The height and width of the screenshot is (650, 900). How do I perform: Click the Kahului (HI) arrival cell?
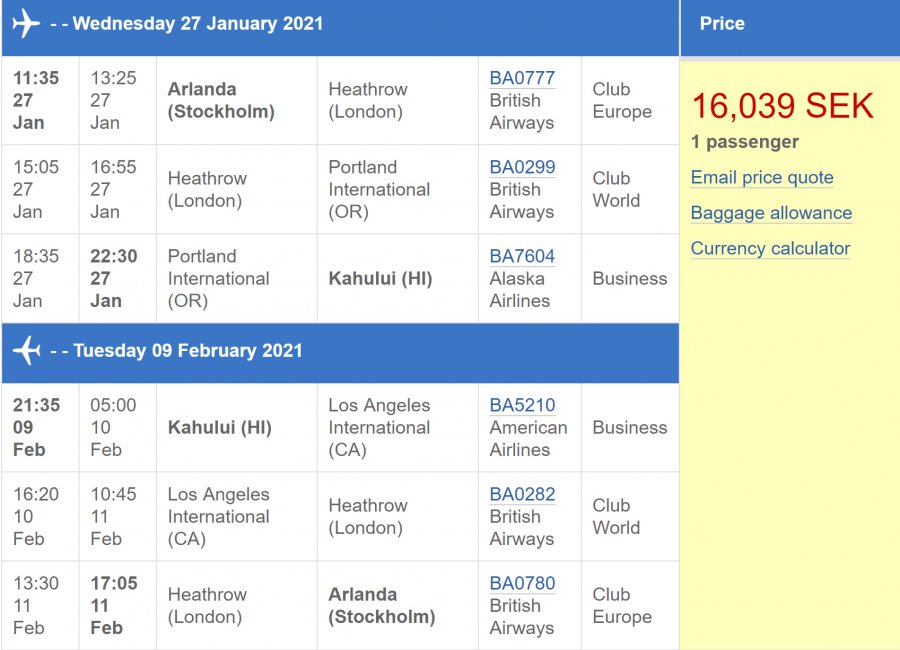(x=380, y=278)
